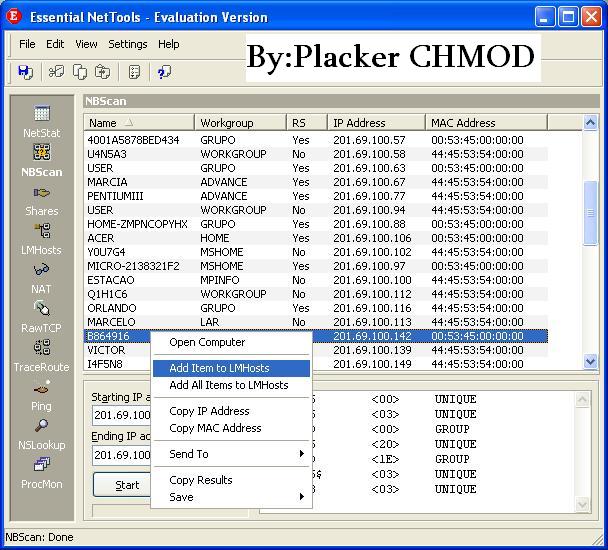Image resolution: width=608 pixels, height=550 pixels.
Task: Open the Edit menu
Action: (55, 44)
